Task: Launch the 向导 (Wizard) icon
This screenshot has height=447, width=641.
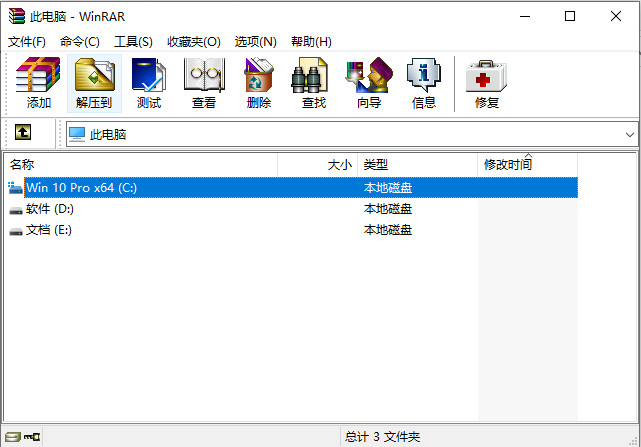Action: (370, 75)
